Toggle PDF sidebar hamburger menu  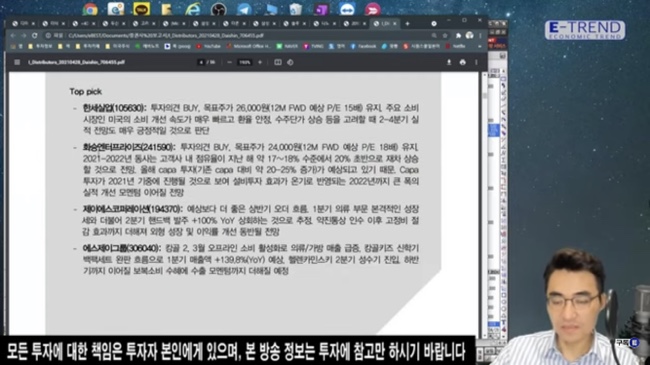(x=17, y=62)
